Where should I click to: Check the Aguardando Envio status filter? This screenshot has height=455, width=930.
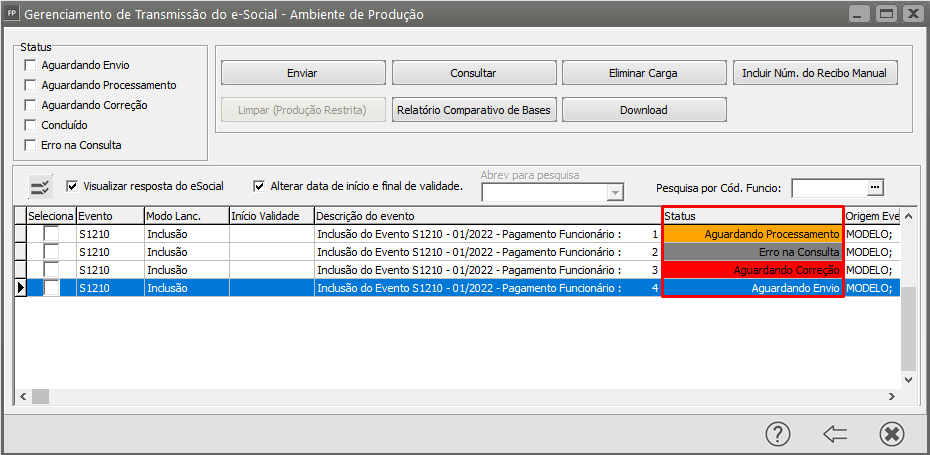click(30, 65)
